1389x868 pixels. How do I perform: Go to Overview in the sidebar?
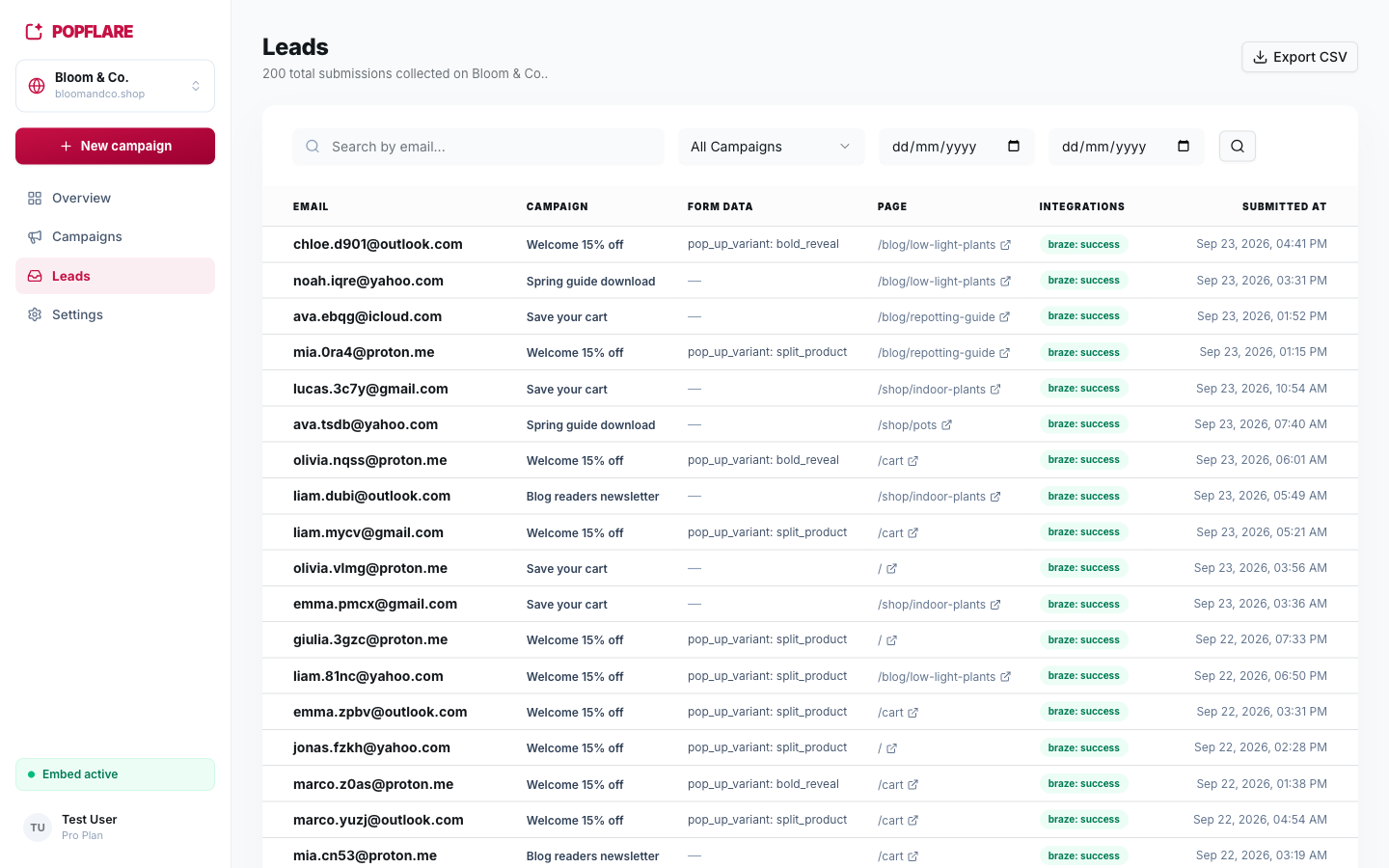115,198
